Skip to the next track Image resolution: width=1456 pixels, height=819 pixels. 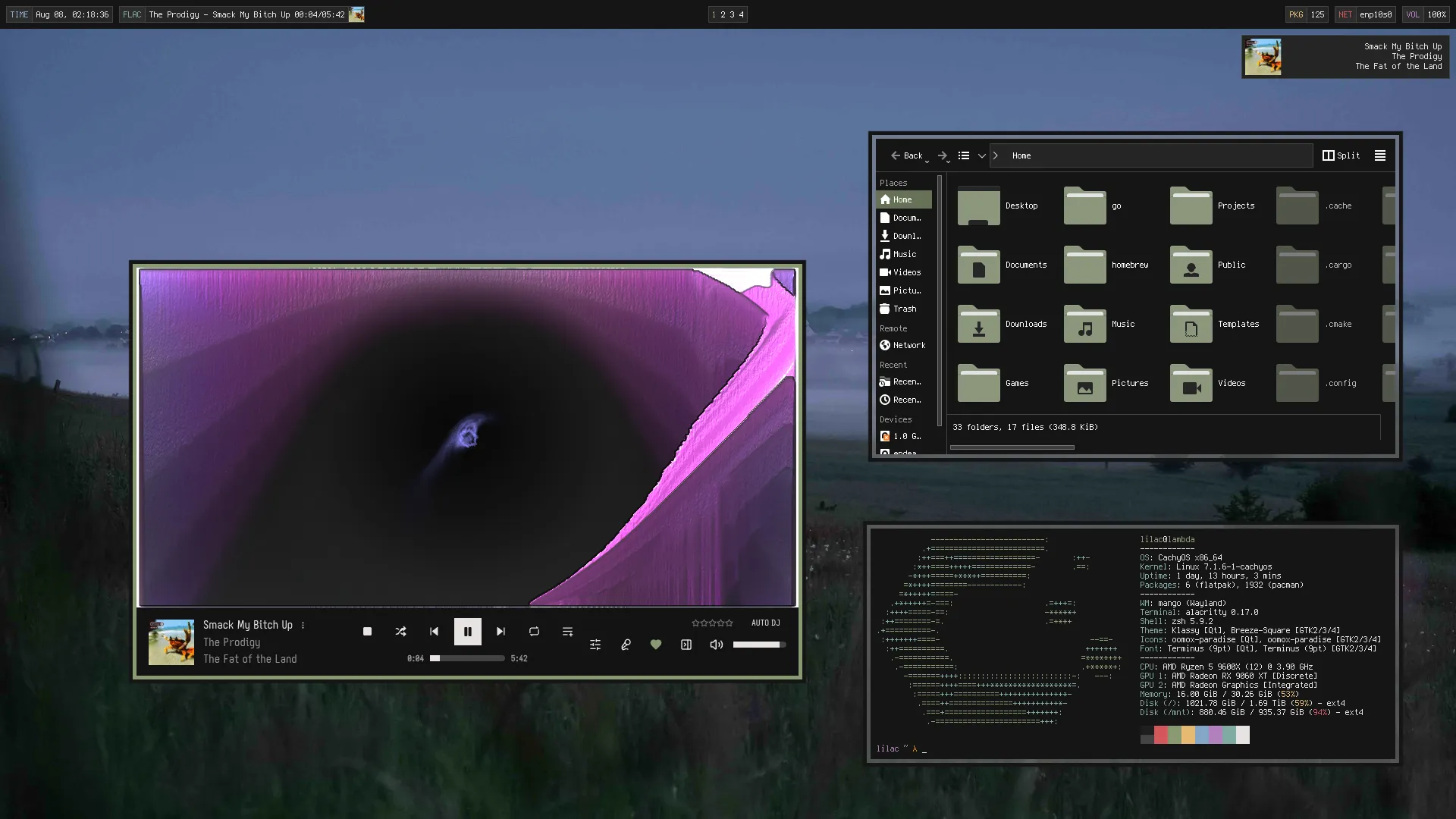tap(500, 632)
